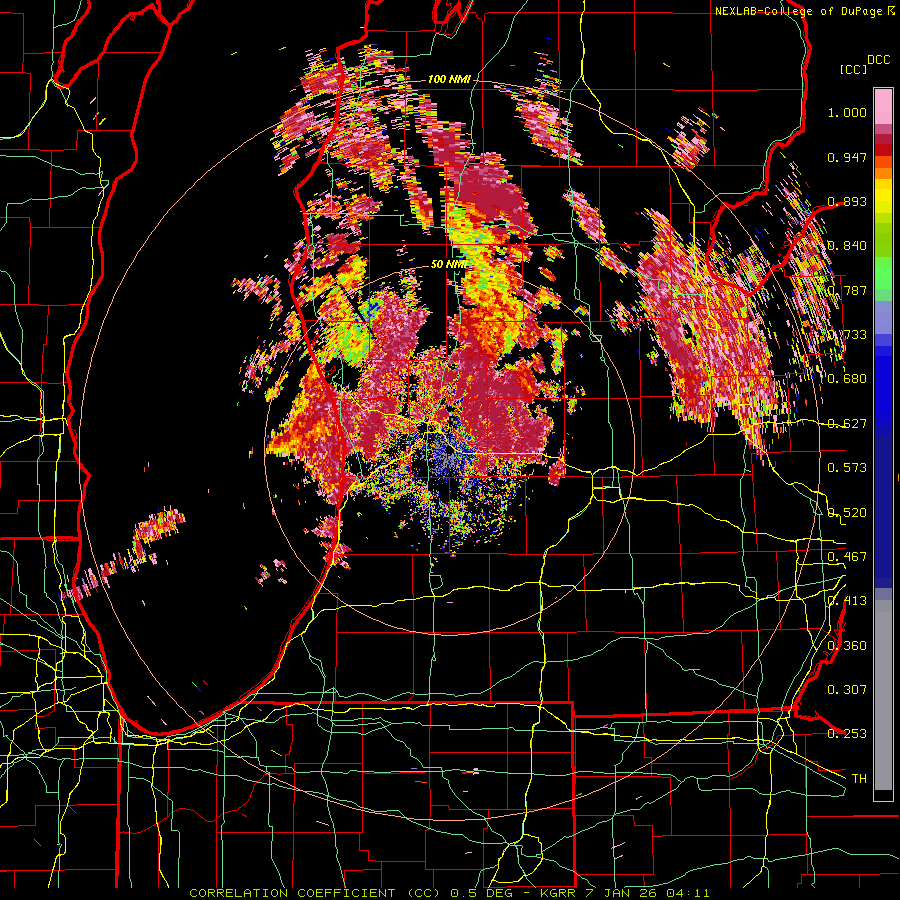The height and width of the screenshot is (900, 900).
Task: Click the 100 NMI range ring label
Action: coord(449,79)
